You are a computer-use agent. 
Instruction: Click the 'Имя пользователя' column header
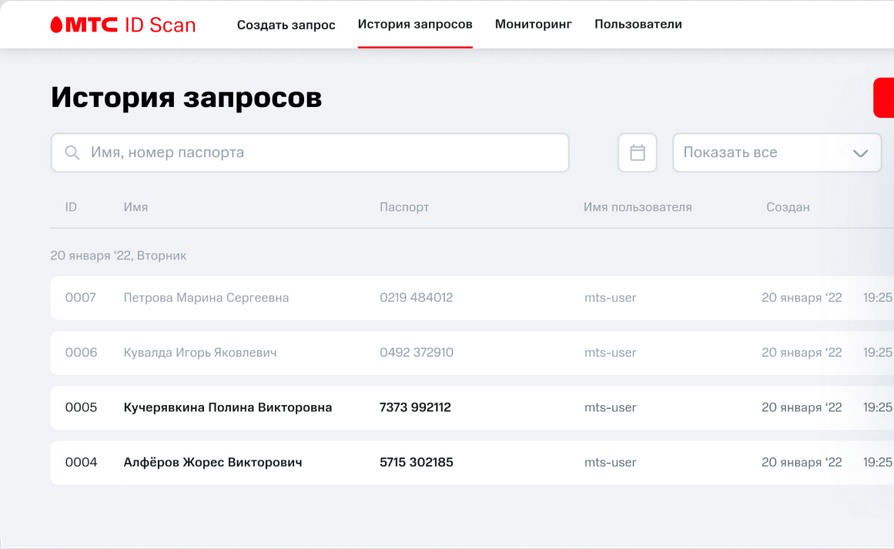click(x=637, y=207)
